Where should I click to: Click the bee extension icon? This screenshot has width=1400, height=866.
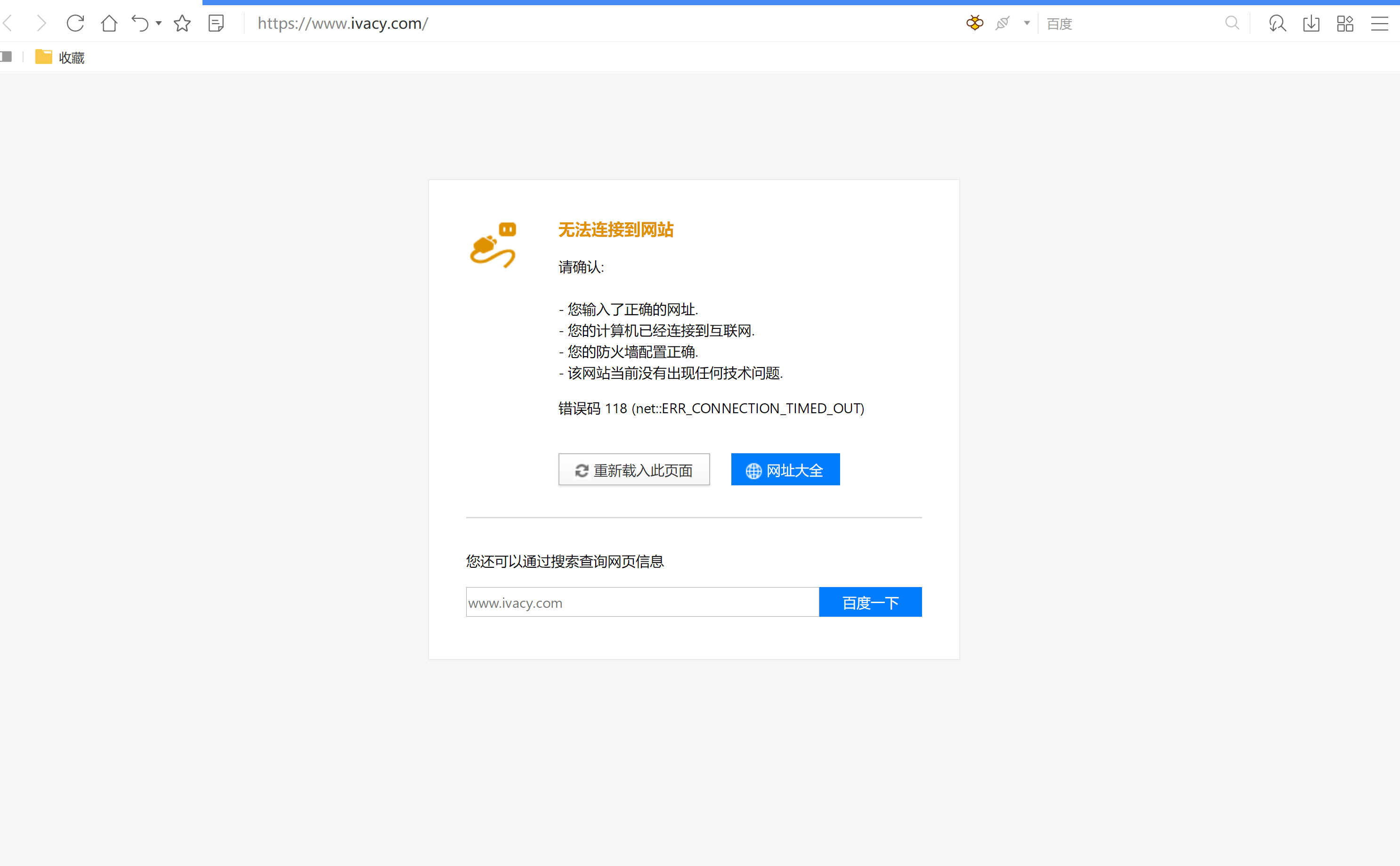(x=975, y=24)
